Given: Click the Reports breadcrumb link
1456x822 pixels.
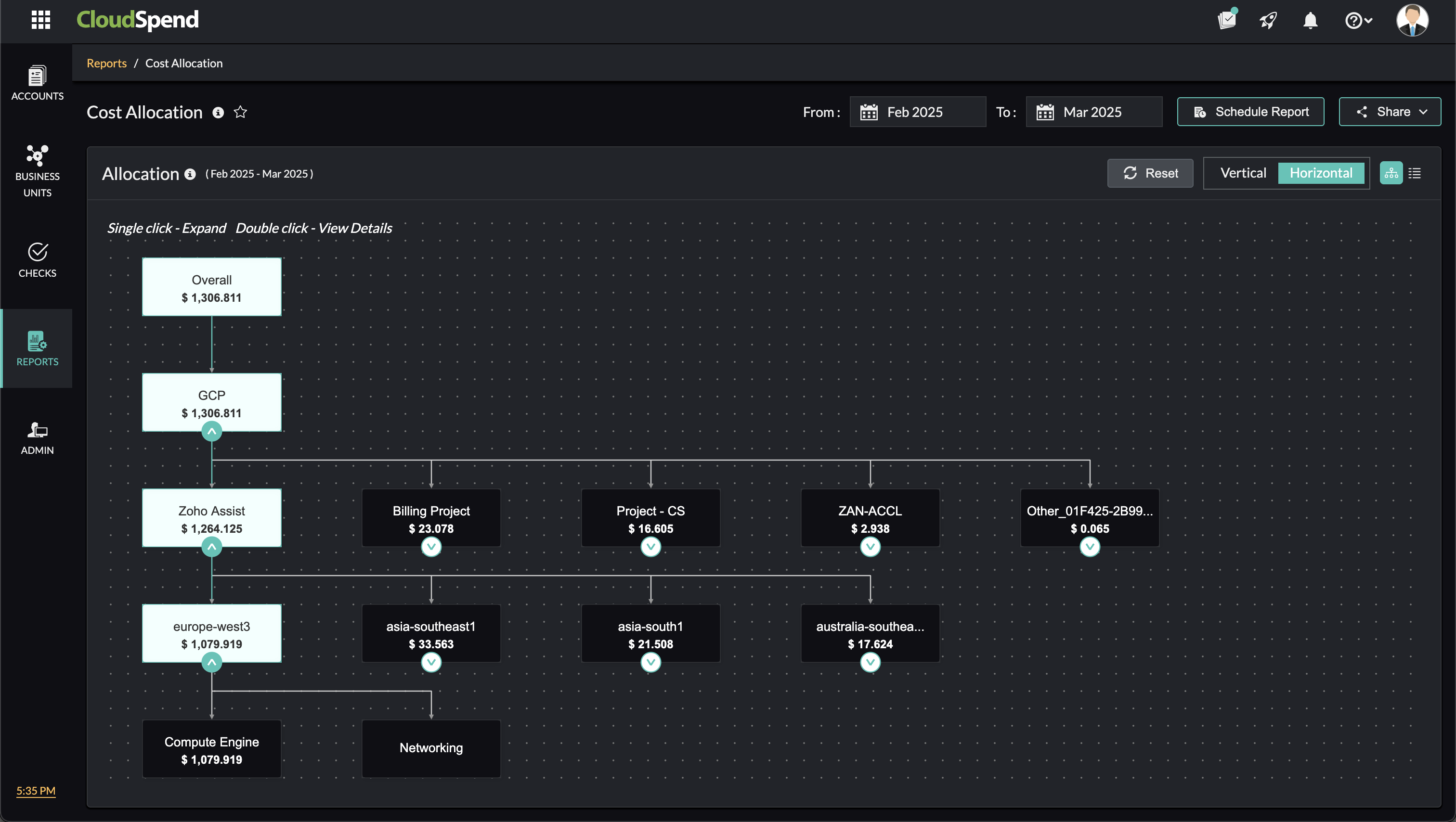Looking at the screenshot, I should click(106, 63).
